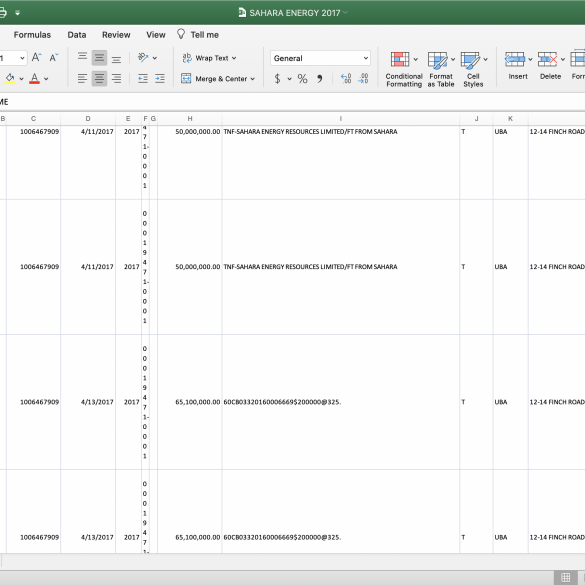Select column I header
This screenshot has height=585, width=585.
point(340,119)
